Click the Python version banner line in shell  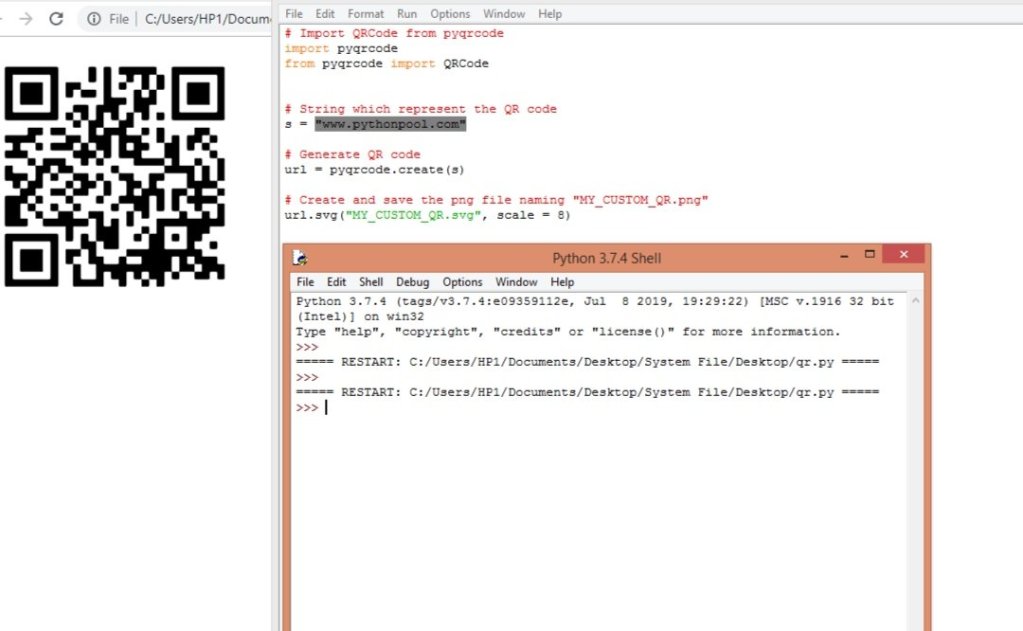point(594,301)
